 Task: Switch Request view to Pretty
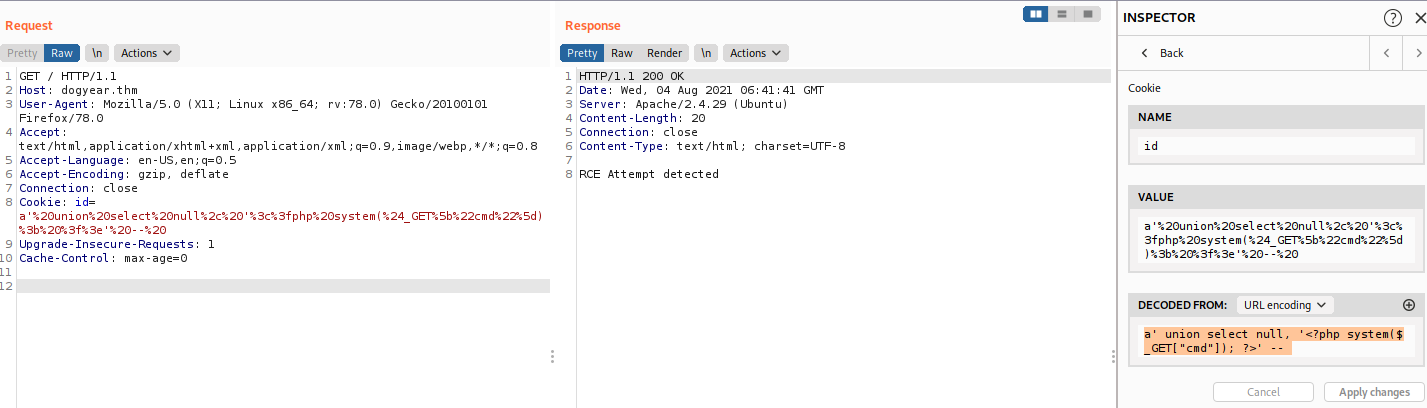tap(21, 53)
